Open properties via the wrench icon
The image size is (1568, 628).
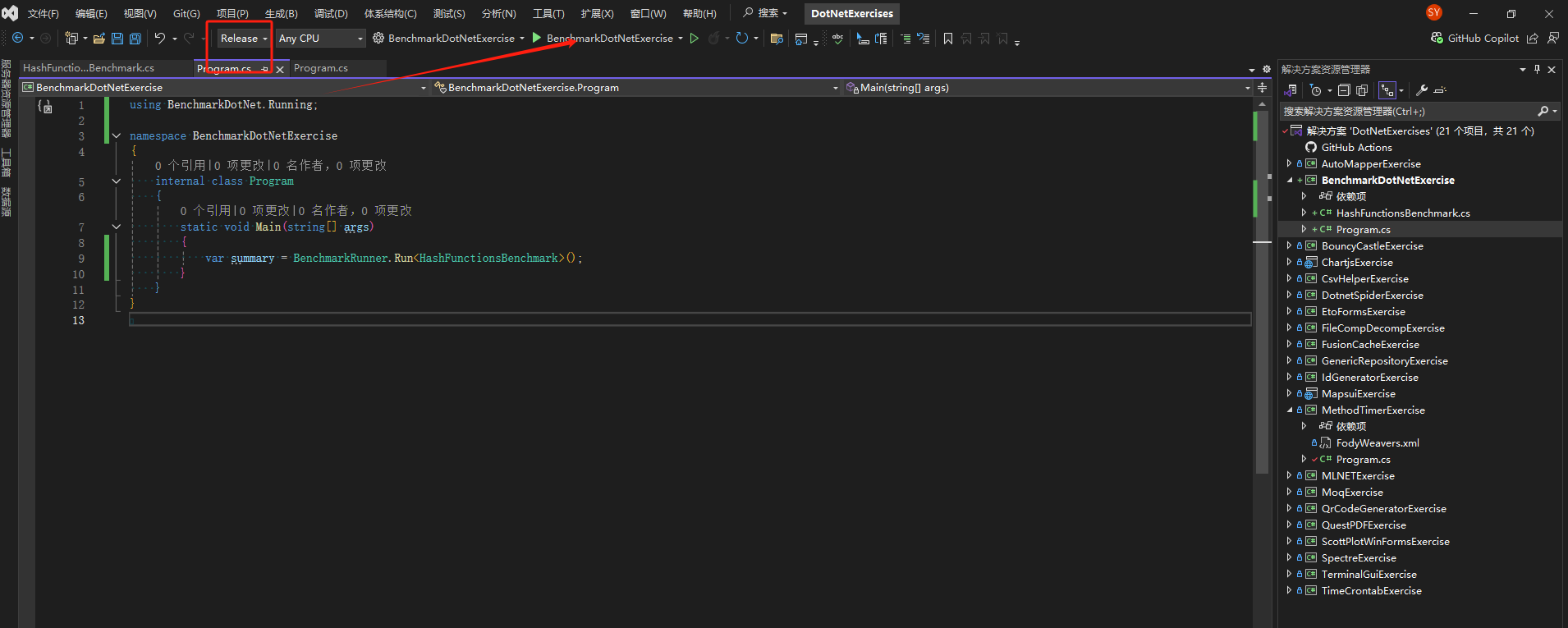(1422, 90)
